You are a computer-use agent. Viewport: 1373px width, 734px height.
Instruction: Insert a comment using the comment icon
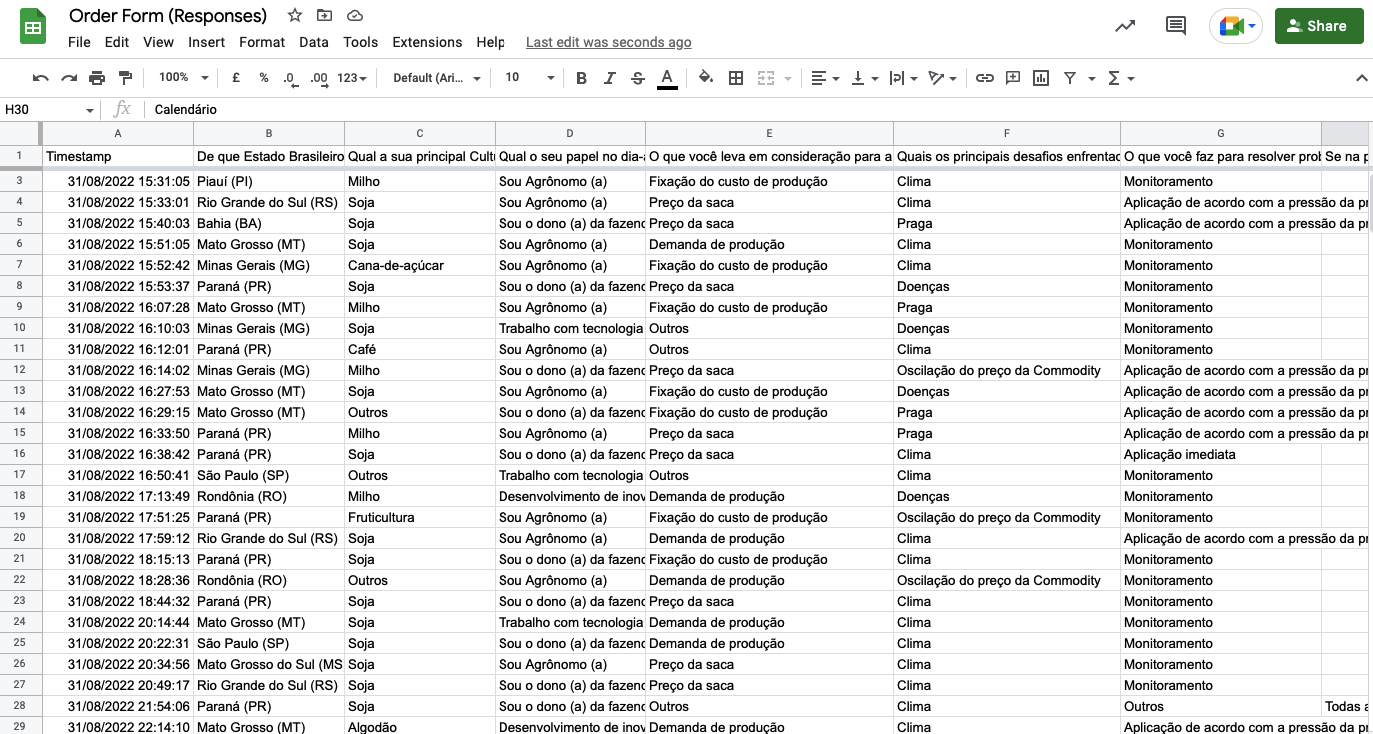pyautogui.click(x=1013, y=77)
